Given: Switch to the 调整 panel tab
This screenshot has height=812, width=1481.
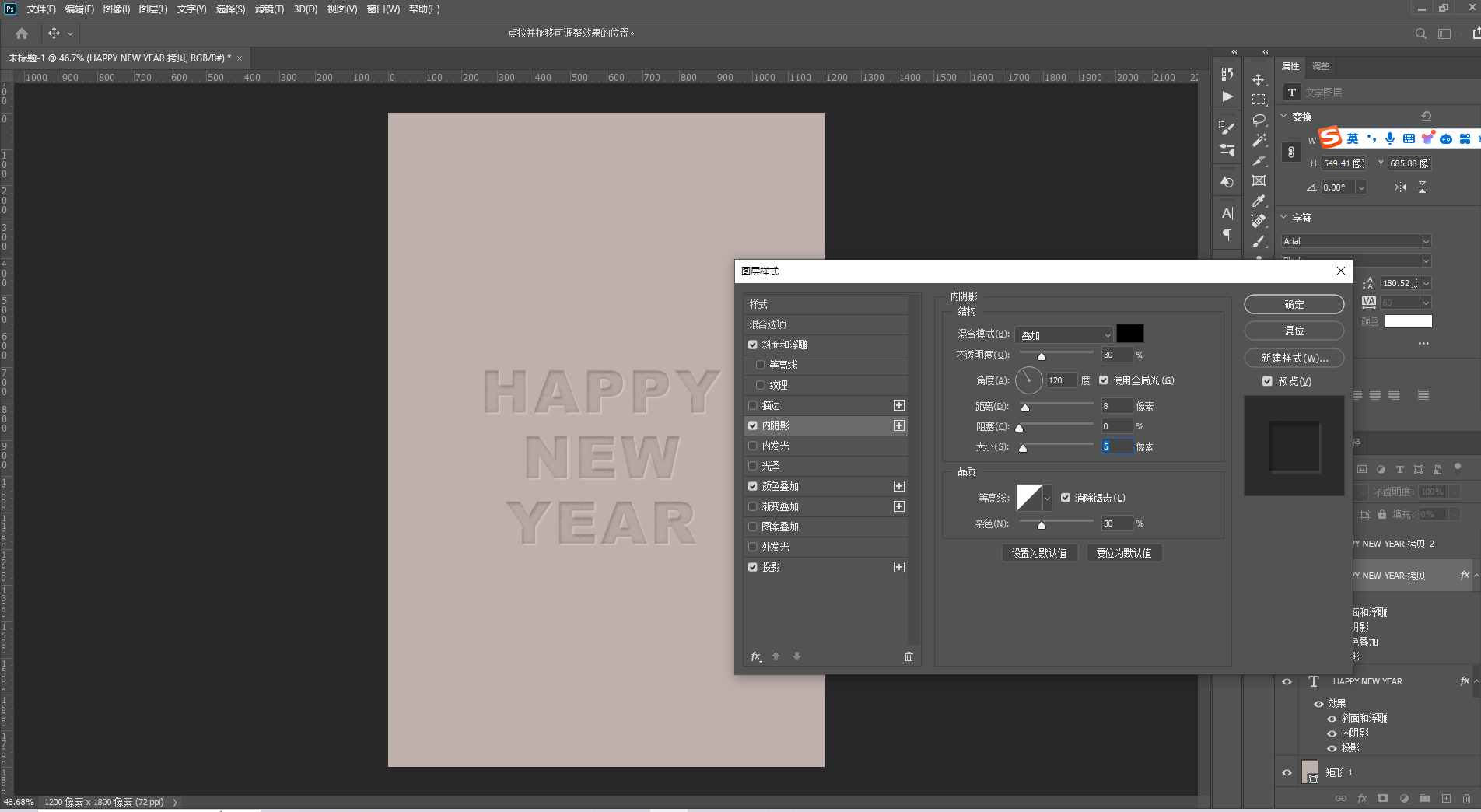Looking at the screenshot, I should [x=1321, y=66].
